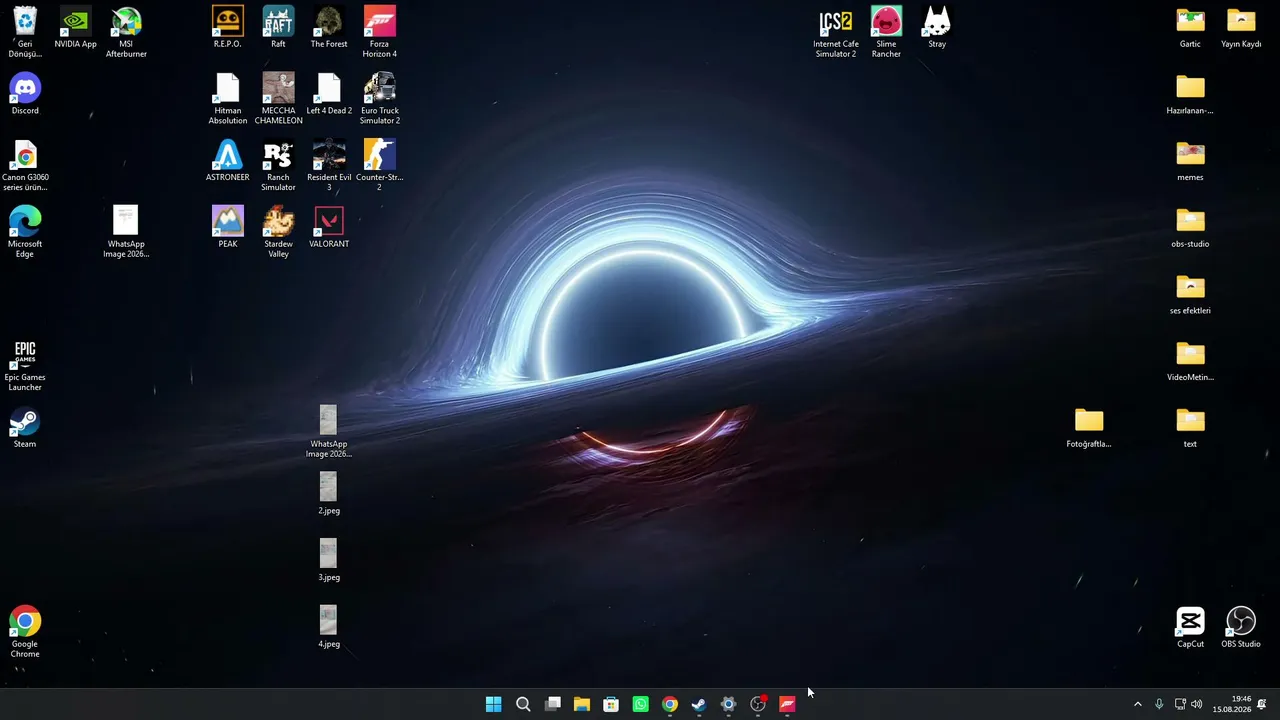Image resolution: width=1280 pixels, height=720 pixels.
Task: Select the Yayın Kaydı folder
Action: click(1241, 28)
